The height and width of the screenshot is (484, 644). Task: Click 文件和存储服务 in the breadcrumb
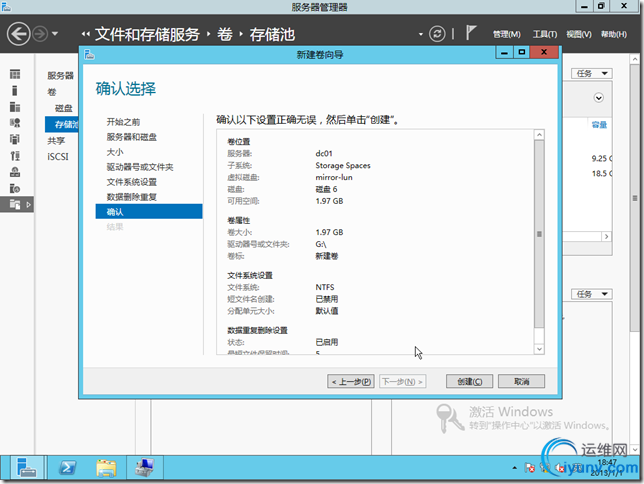click(147, 34)
